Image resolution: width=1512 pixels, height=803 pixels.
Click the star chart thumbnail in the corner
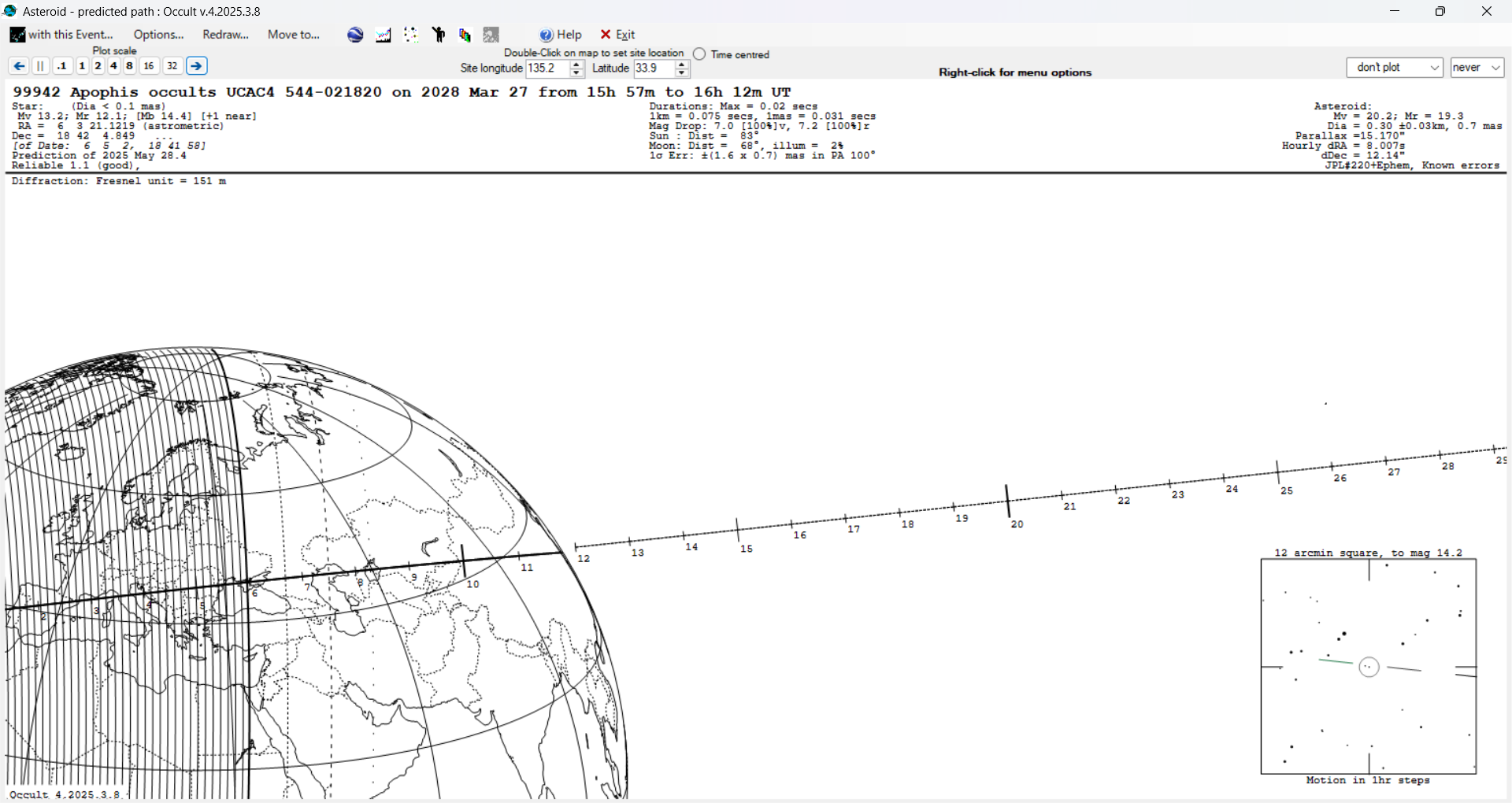1369,667
